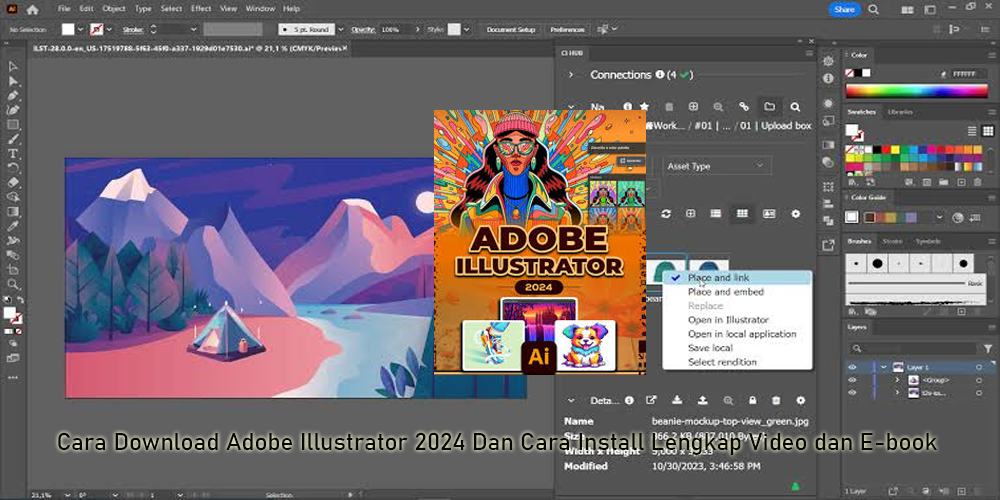1000x500 pixels.
Task: Open the File menu
Action: pos(64,9)
